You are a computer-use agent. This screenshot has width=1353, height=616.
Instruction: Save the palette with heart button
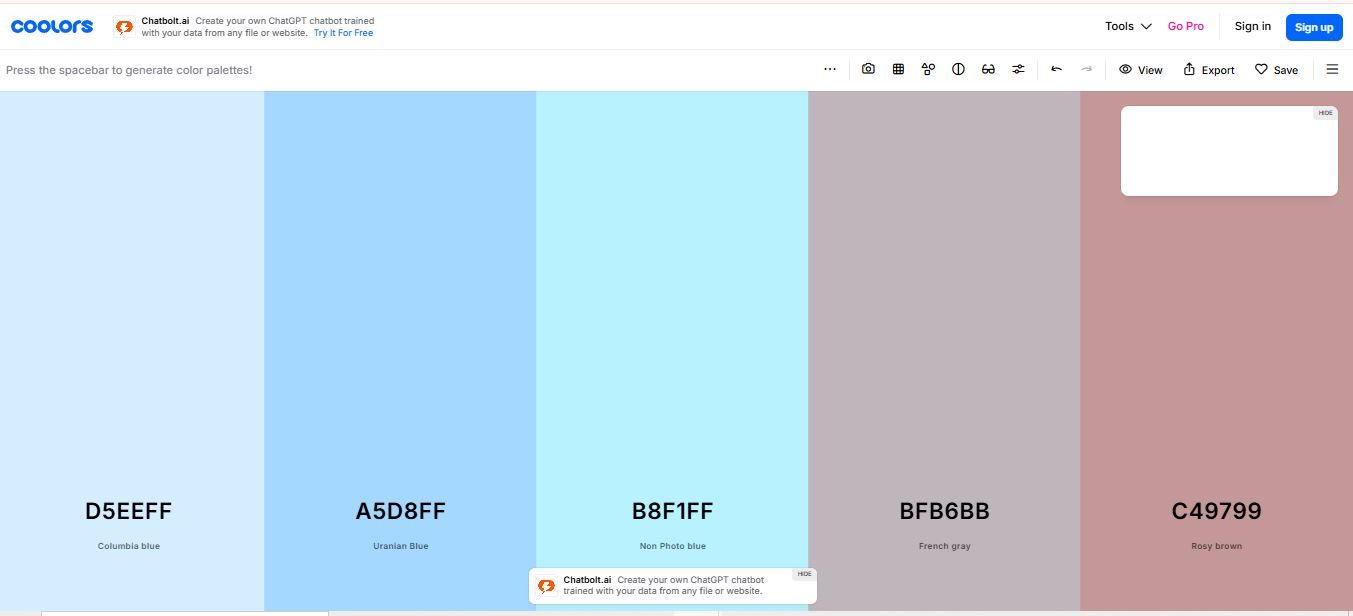click(x=1276, y=70)
